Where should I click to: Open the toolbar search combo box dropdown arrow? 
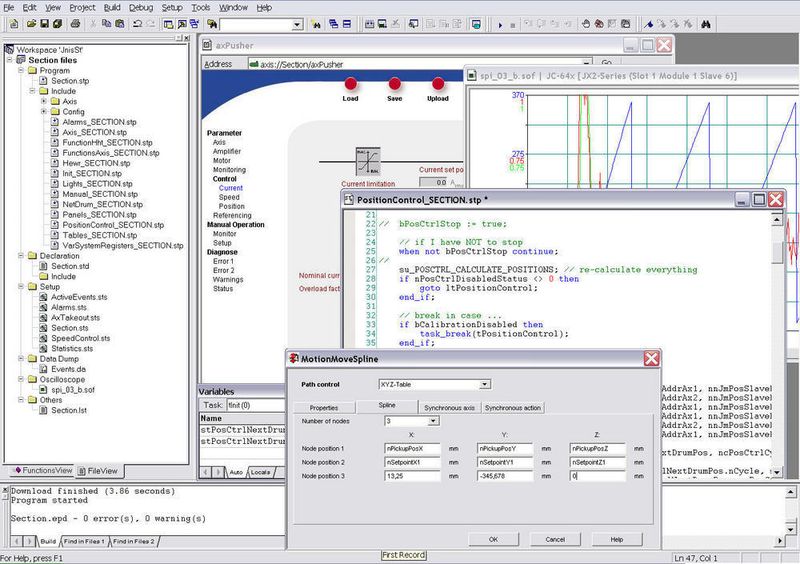(x=297, y=24)
